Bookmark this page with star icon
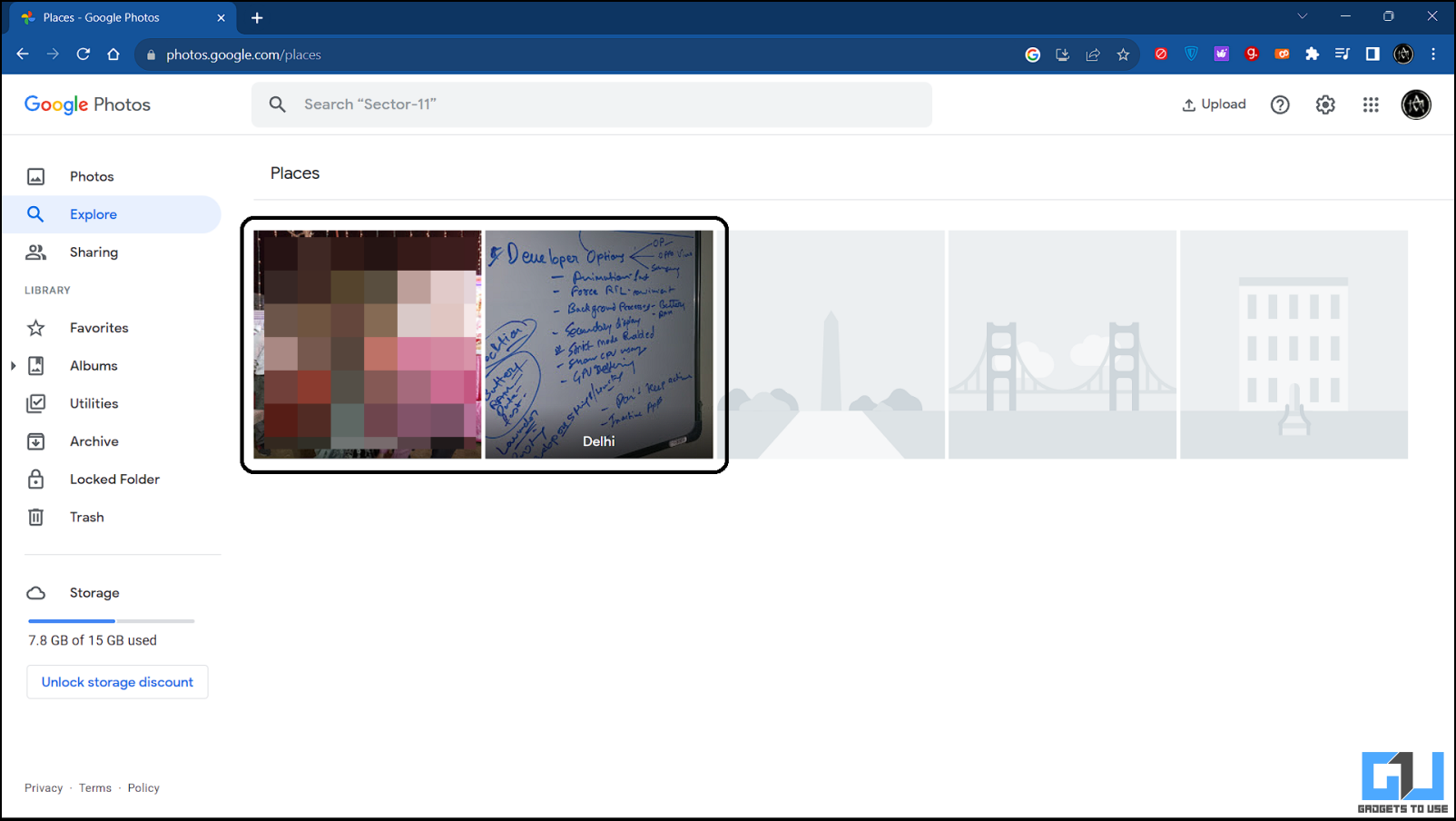 coord(1123,54)
